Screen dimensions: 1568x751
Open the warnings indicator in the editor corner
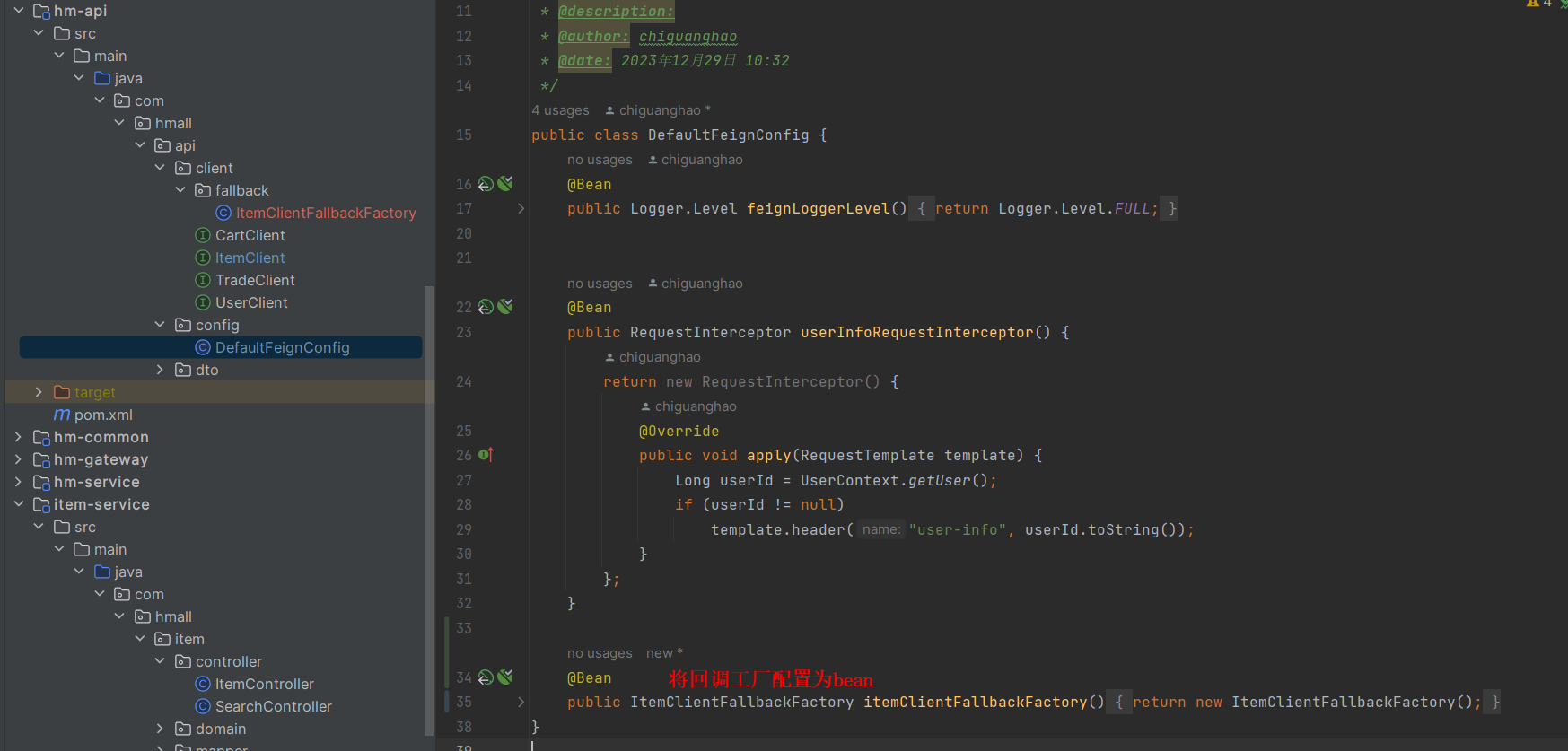pos(1538,4)
